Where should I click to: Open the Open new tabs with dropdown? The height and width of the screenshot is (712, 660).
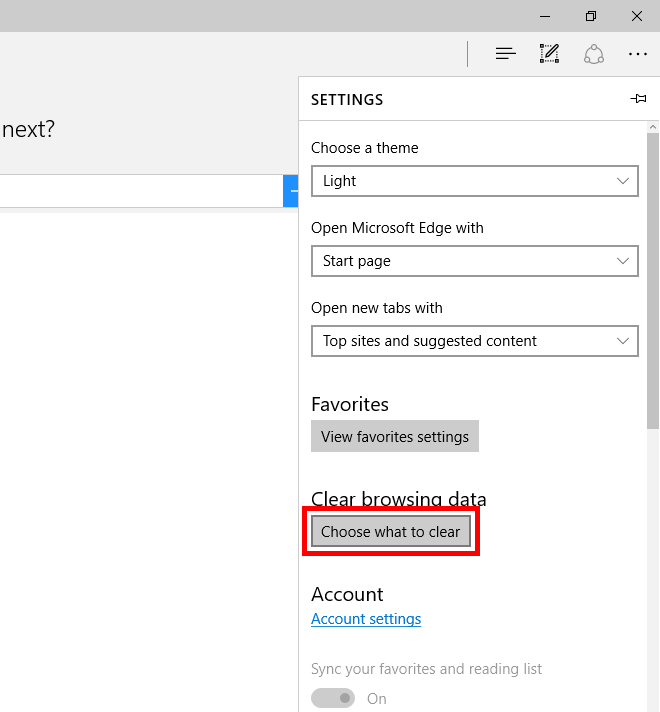coord(474,341)
